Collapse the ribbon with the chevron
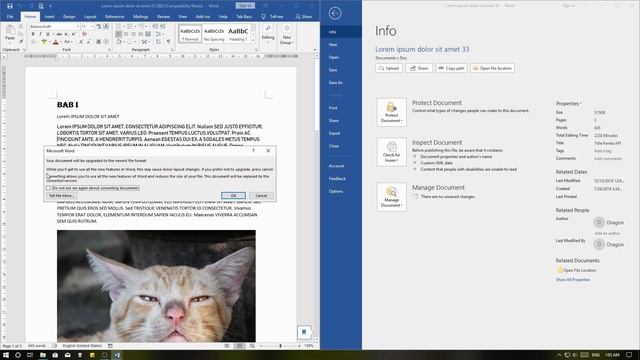 tap(315, 50)
